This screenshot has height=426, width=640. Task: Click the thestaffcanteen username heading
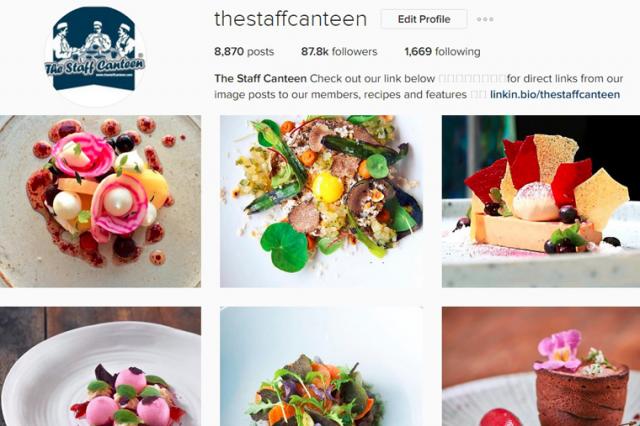pyautogui.click(x=291, y=19)
